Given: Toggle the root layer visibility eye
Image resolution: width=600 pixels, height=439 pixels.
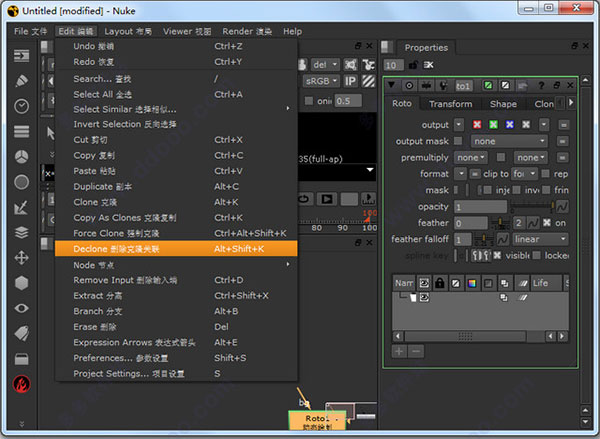Looking at the screenshot, I should (x=424, y=297).
